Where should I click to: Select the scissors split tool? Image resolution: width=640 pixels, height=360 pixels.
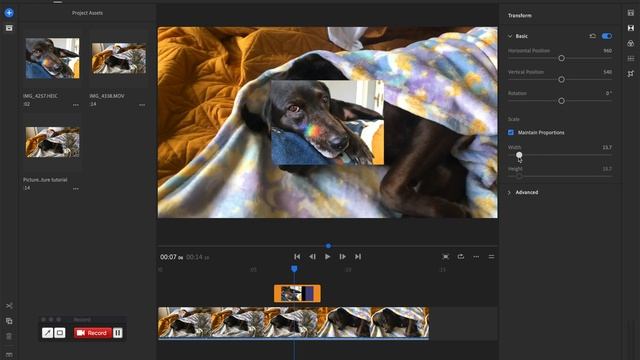pyautogui.click(x=9, y=306)
